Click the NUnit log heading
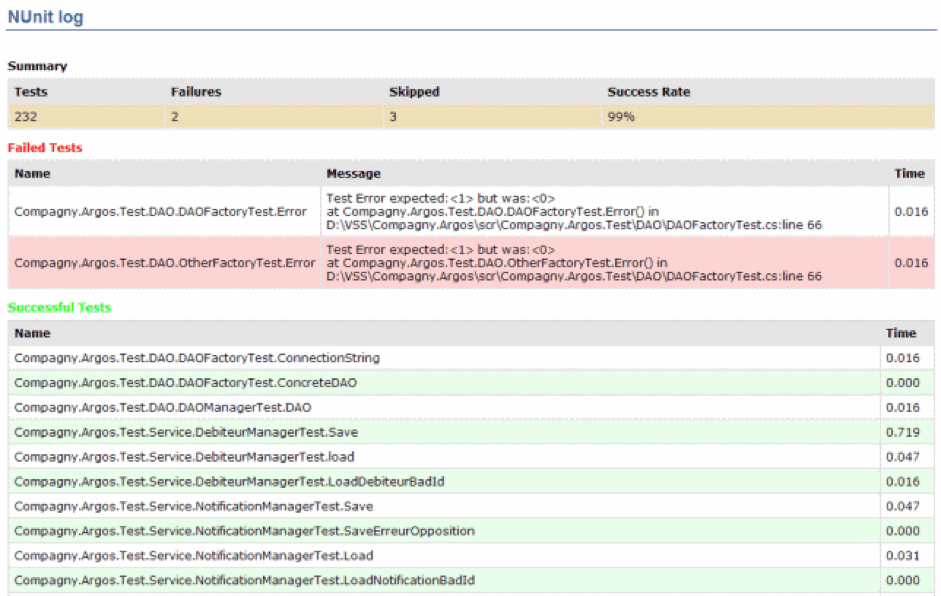Image resolution: width=941 pixels, height=596 pixels. point(46,17)
